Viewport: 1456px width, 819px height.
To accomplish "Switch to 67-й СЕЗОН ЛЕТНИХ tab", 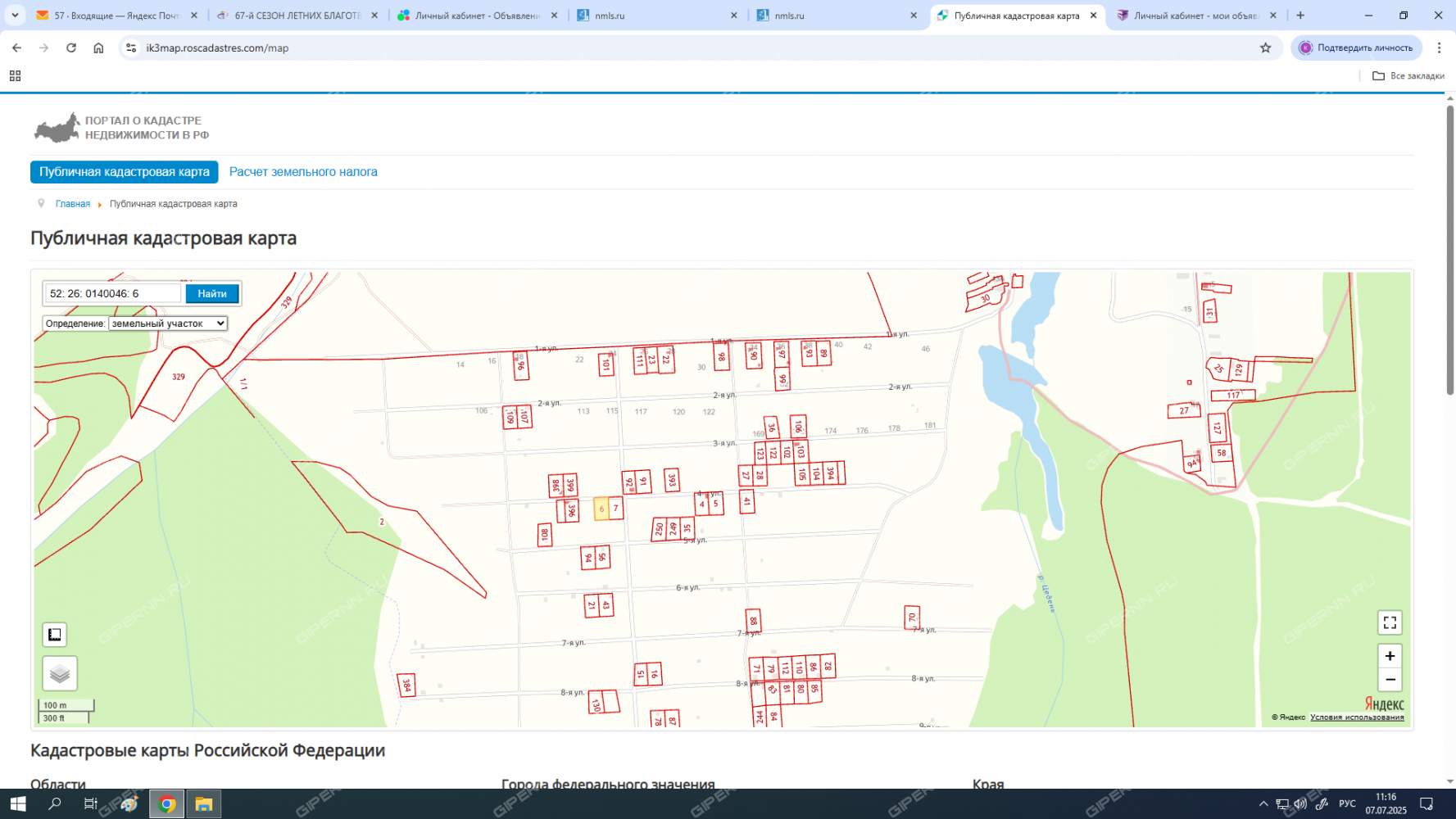I will [297, 16].
